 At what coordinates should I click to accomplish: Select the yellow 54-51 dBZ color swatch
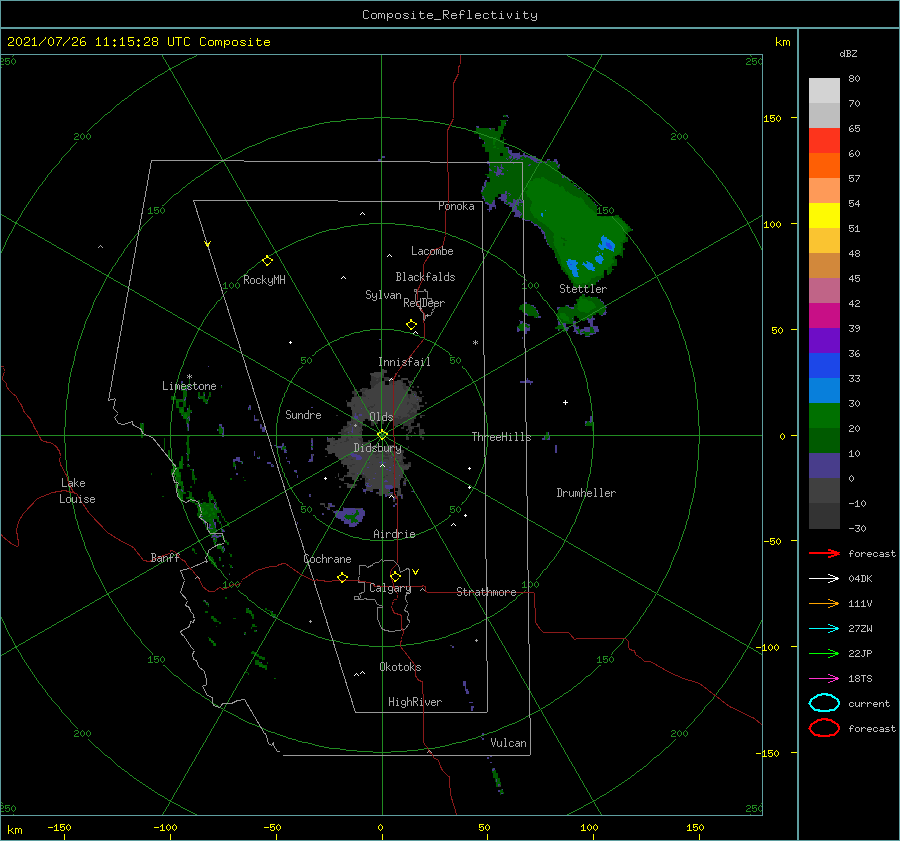[824, 216]
